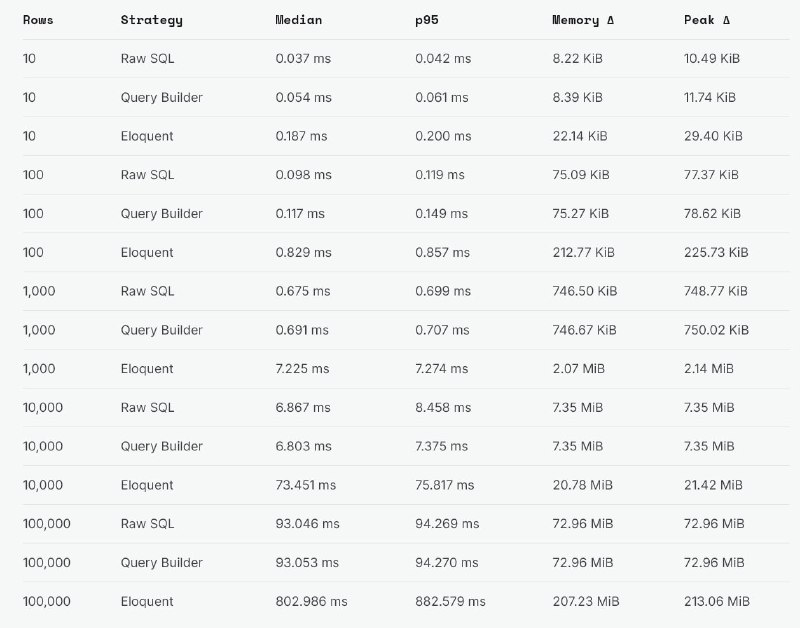
Task: Click the 75.817 ms p95 value
Action: coord(444,485)
